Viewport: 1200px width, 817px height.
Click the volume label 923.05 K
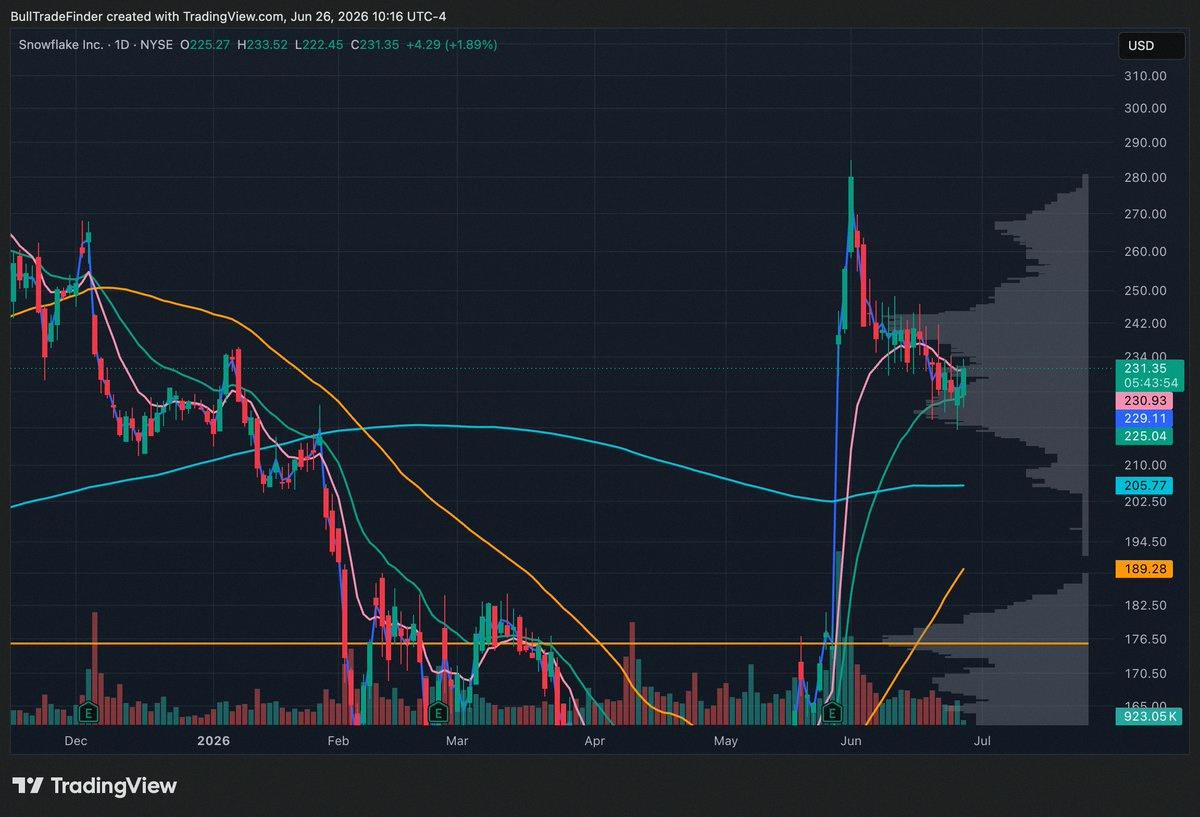1149,716
